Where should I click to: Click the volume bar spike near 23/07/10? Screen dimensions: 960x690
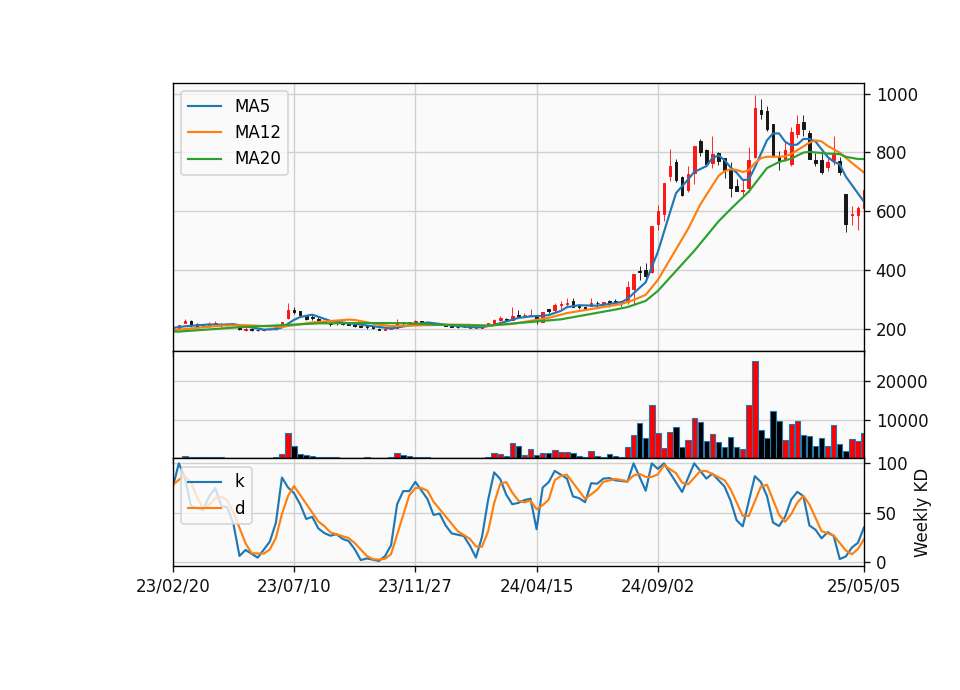288,446
